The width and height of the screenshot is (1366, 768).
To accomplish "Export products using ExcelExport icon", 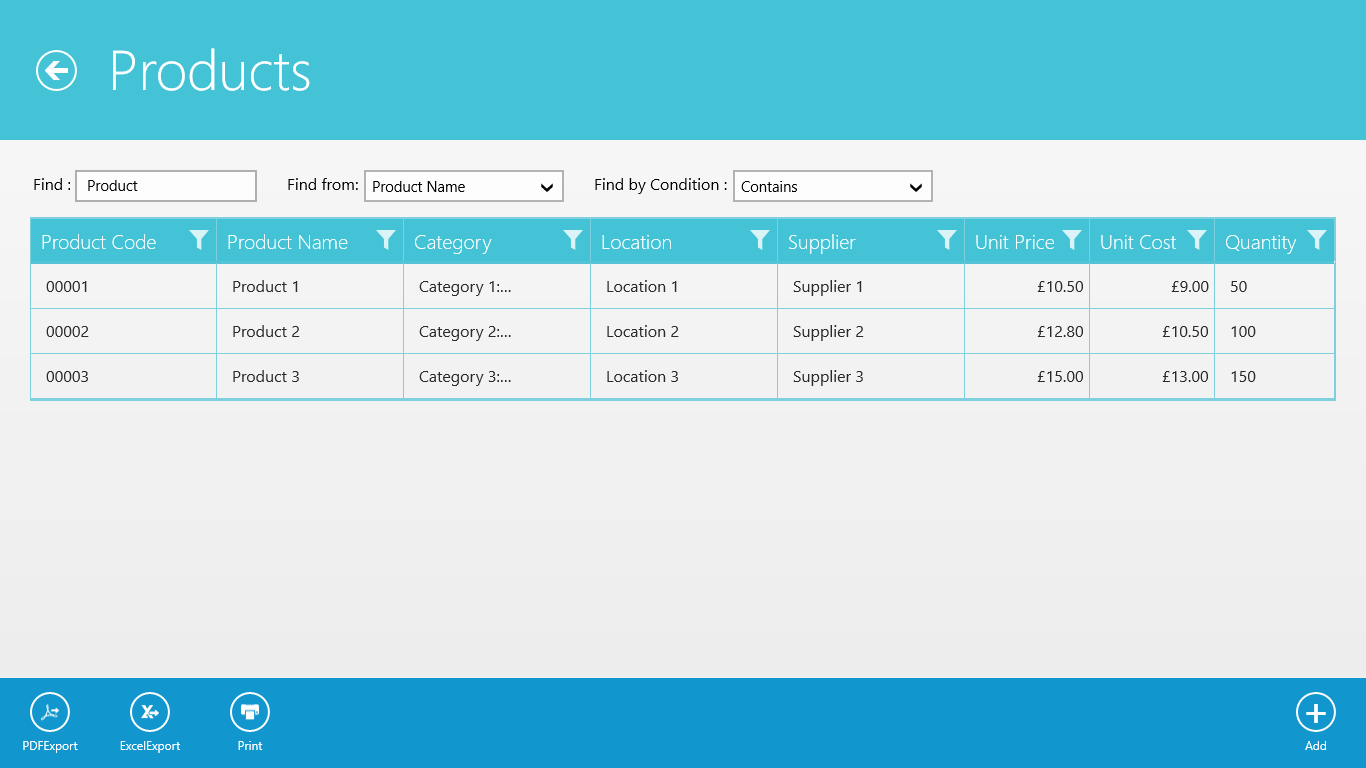I will click(x=150, y=713).
